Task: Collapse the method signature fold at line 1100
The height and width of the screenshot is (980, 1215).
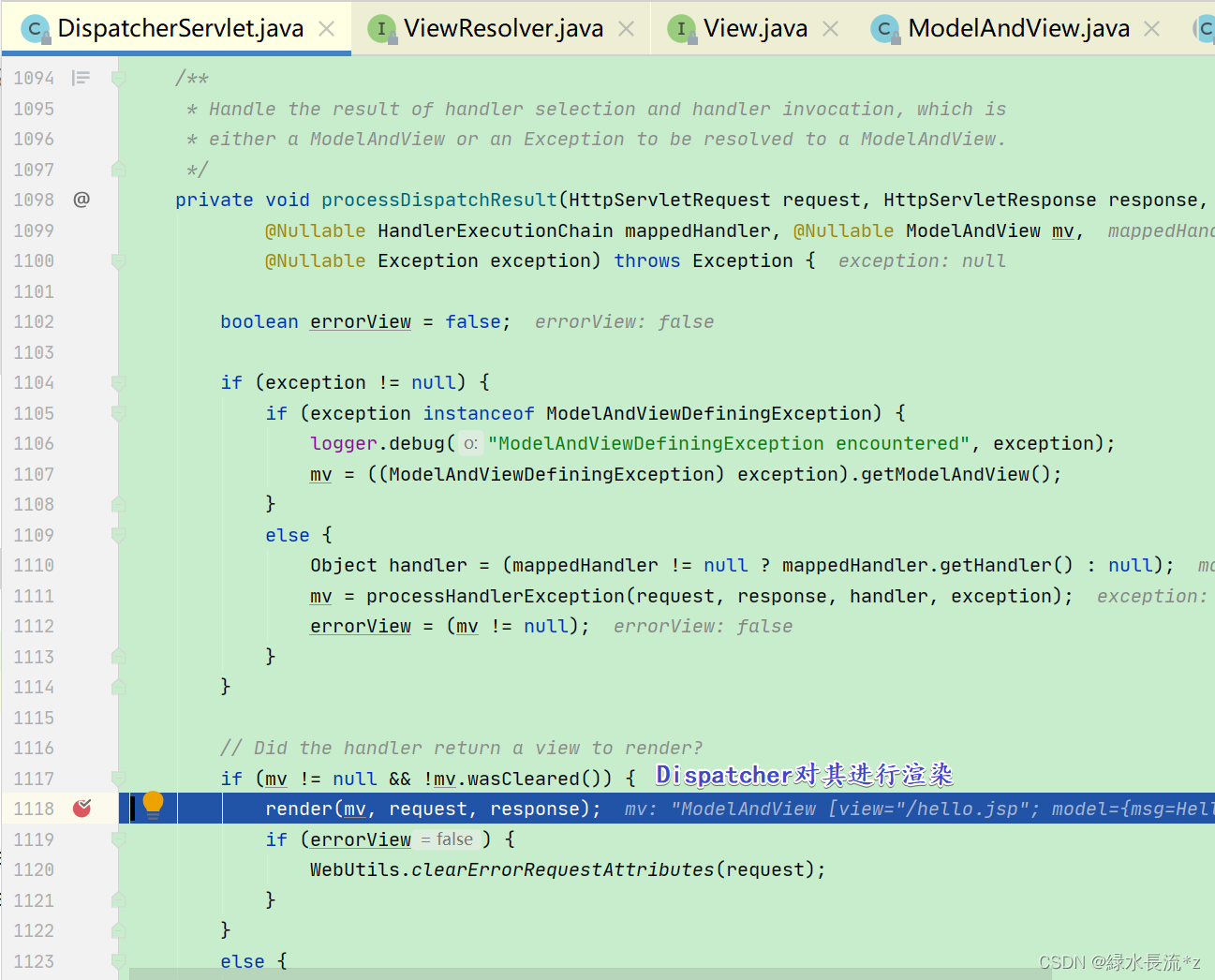Action: (118, 261)
